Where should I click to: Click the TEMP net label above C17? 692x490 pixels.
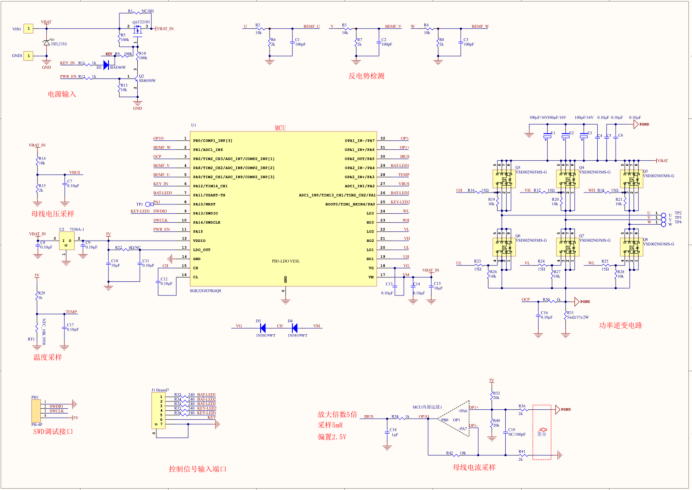click(x=71, y=312)
